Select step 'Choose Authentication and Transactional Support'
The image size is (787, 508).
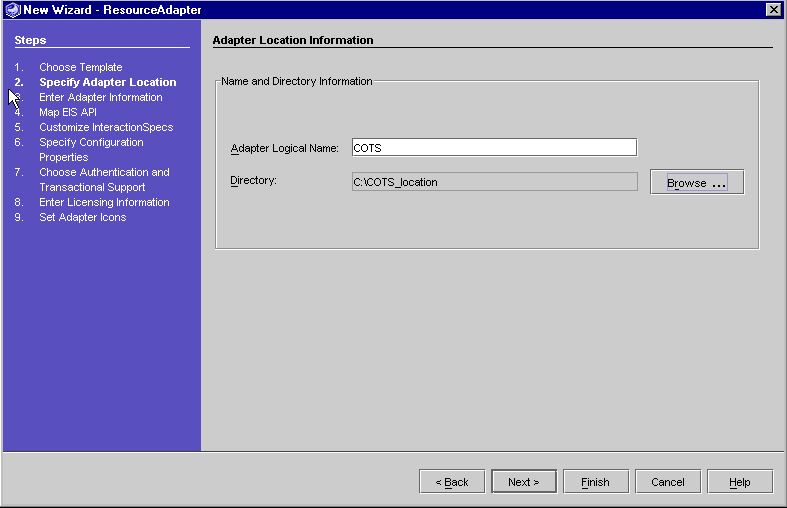tap(104, 180)
